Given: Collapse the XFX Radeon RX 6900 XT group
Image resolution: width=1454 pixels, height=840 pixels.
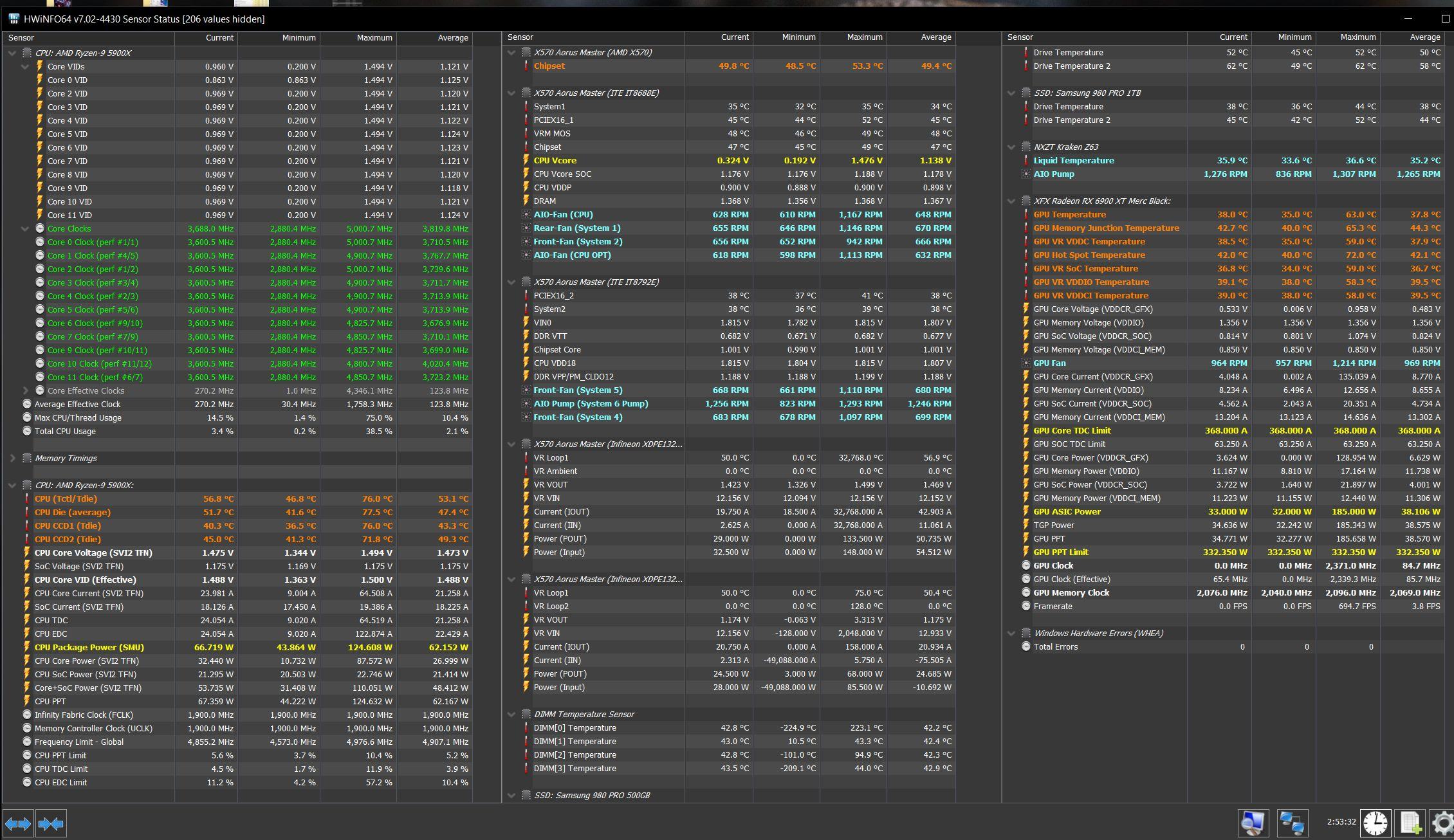Looking at the screenshot, I should pyautogui.click(x=1011, y=201).
